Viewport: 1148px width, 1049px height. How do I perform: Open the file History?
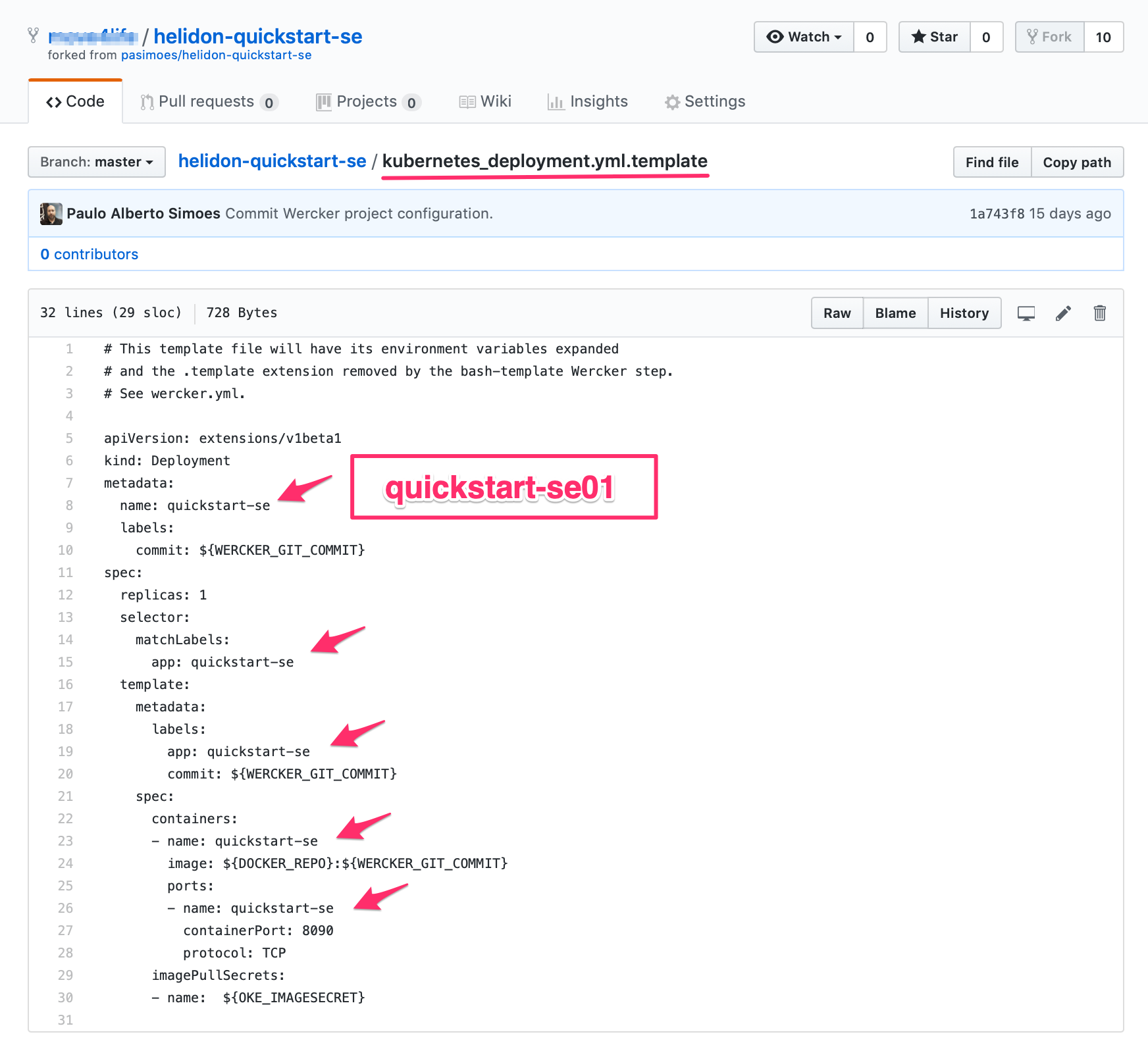pyautogui.click(x=964, y=313)
